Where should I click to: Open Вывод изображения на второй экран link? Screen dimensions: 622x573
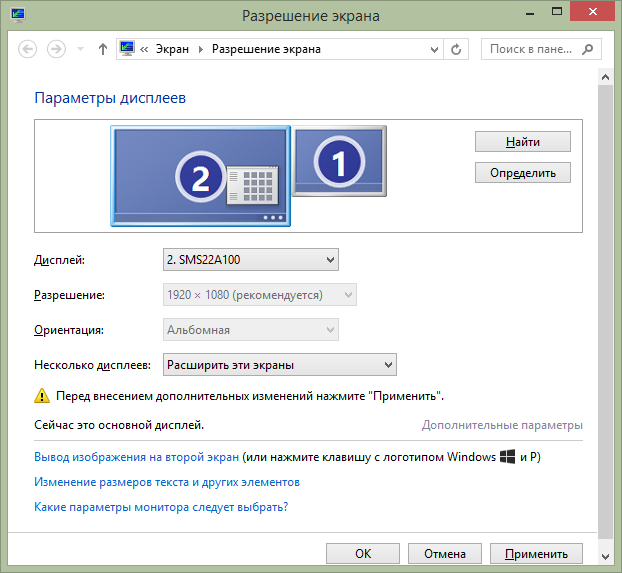tap(137, 457)
